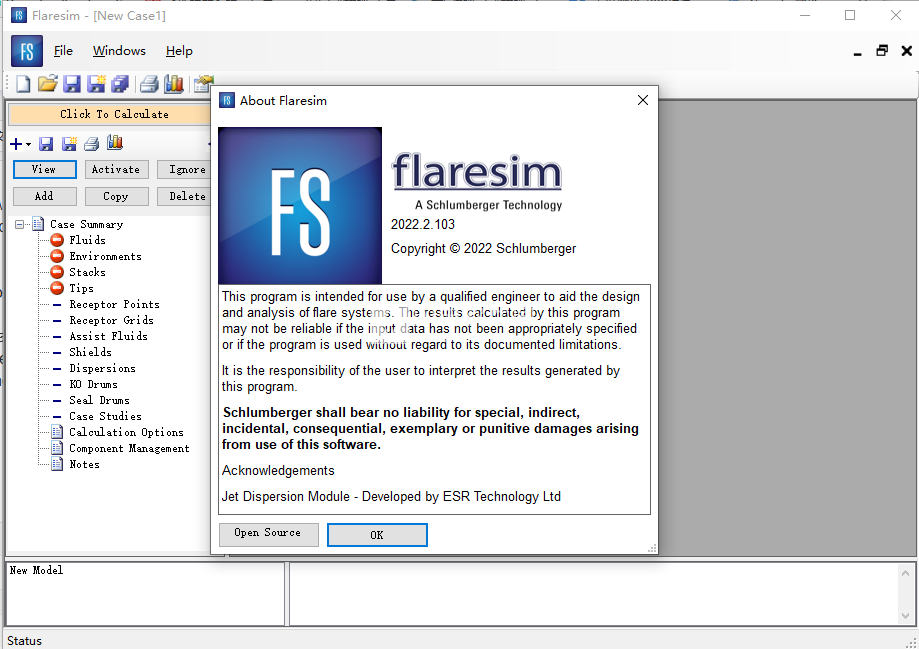Image resolution: width=919 pixels, height=649 pixels.
Task: Click the message panel scroll up arrow
Action: tap(906, 573)
